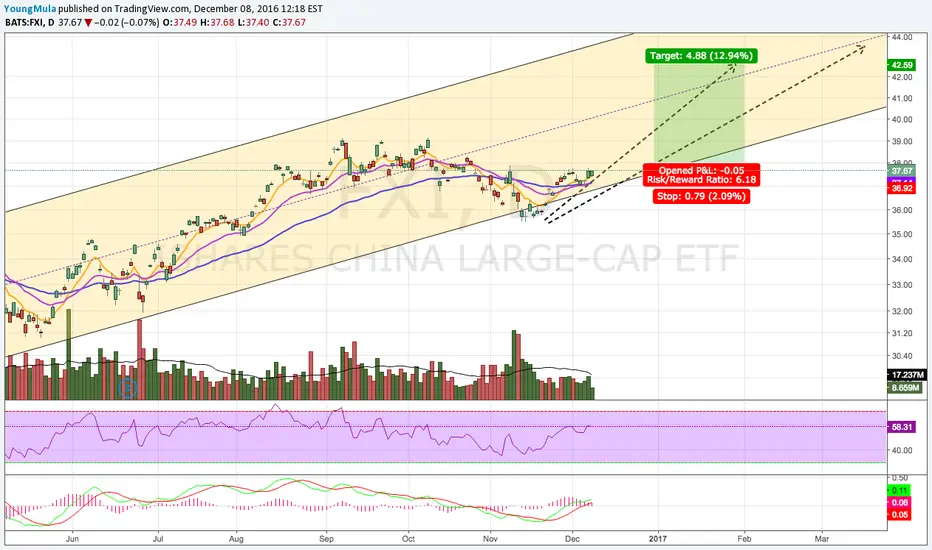Click the purple 58.31 RSI value tag
932x550 pixels.
coord(902,427)
